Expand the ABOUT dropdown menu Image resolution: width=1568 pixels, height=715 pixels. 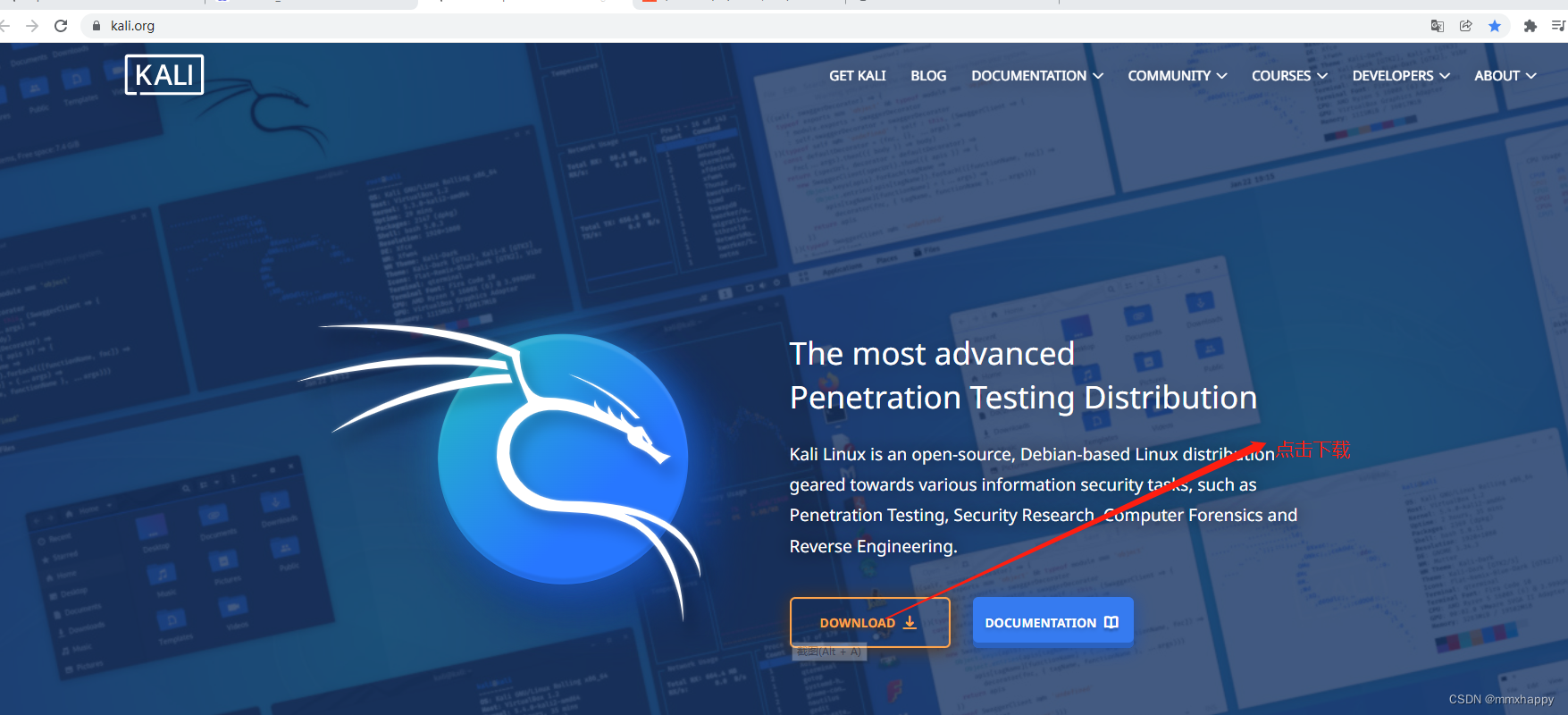click(1505, 76)
